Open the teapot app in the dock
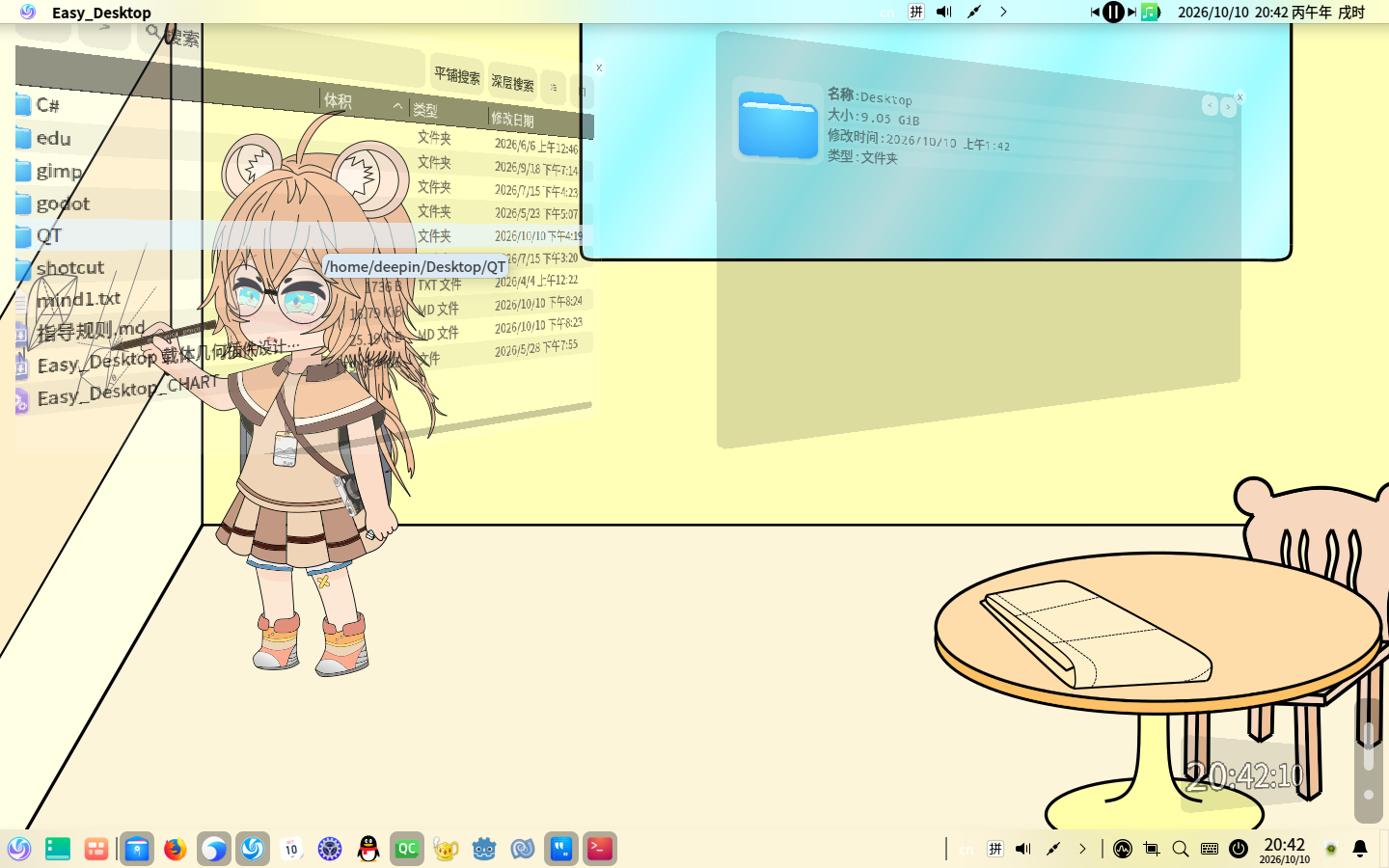Image resolution: width=1389 pixels, height=868 pixels. [x=446, y=849]
